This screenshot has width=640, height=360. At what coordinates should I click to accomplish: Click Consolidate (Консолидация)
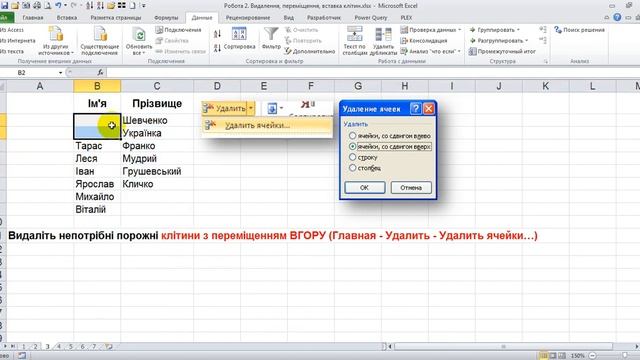[424, 40]
